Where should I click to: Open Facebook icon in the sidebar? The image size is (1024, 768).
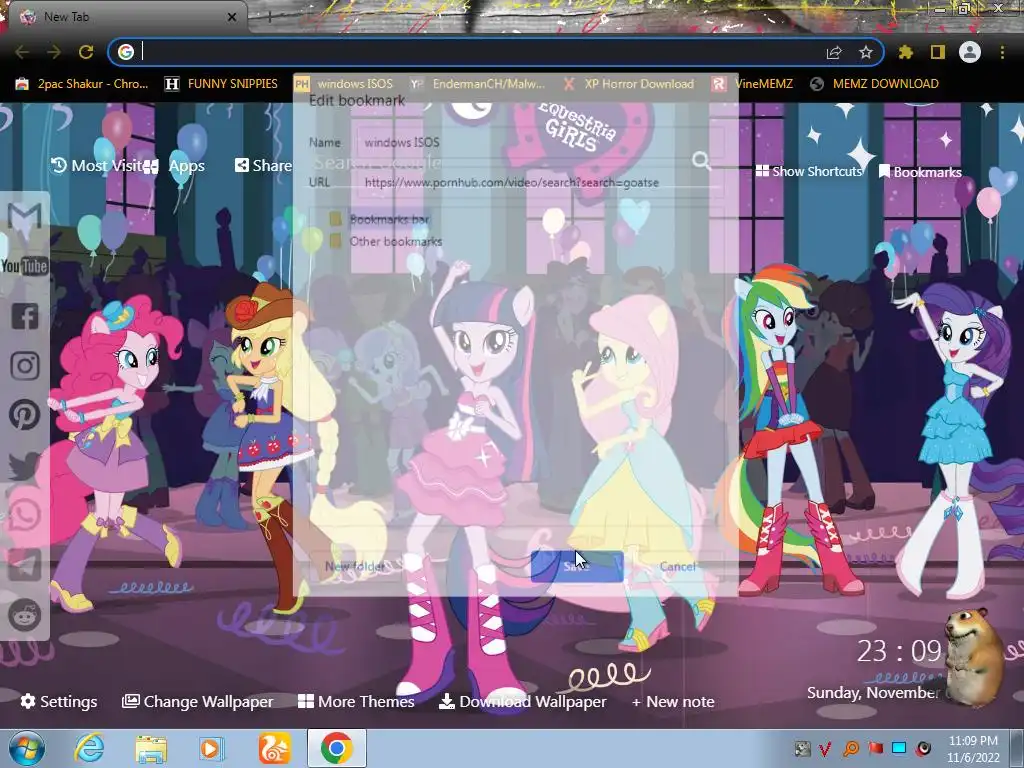(x=25, y=316)
